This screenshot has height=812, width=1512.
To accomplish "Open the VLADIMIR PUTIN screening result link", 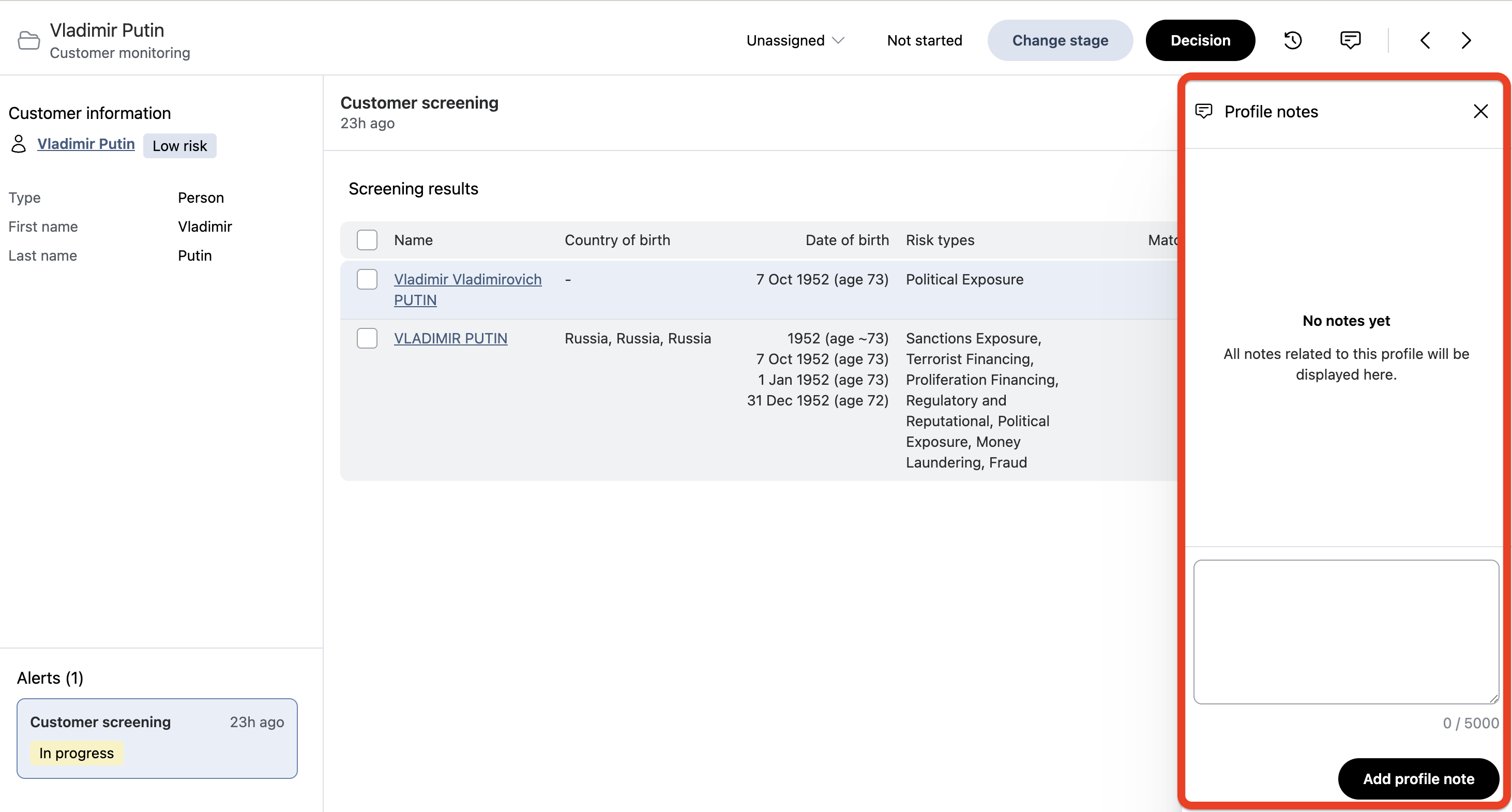I will pyautogui.click(x=450, y=338).
